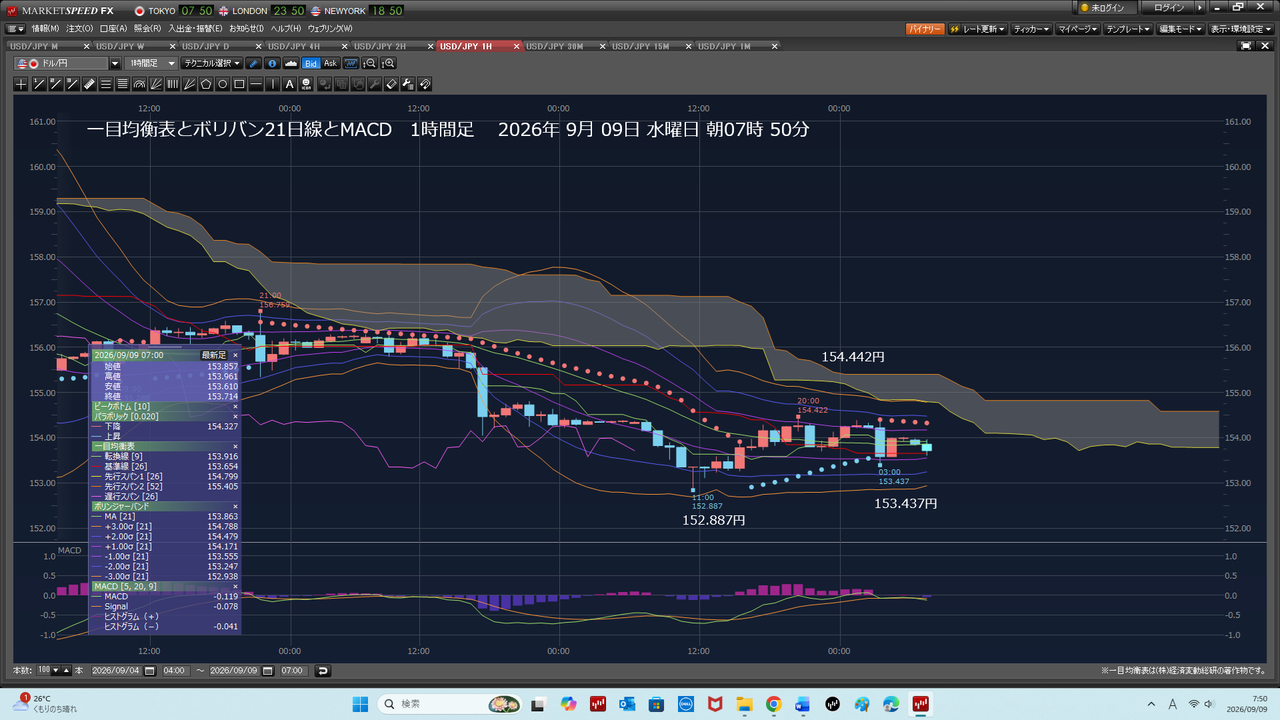
Task: Open the 1時間足 timeframe dropdown
Action: tap(171, 63)
